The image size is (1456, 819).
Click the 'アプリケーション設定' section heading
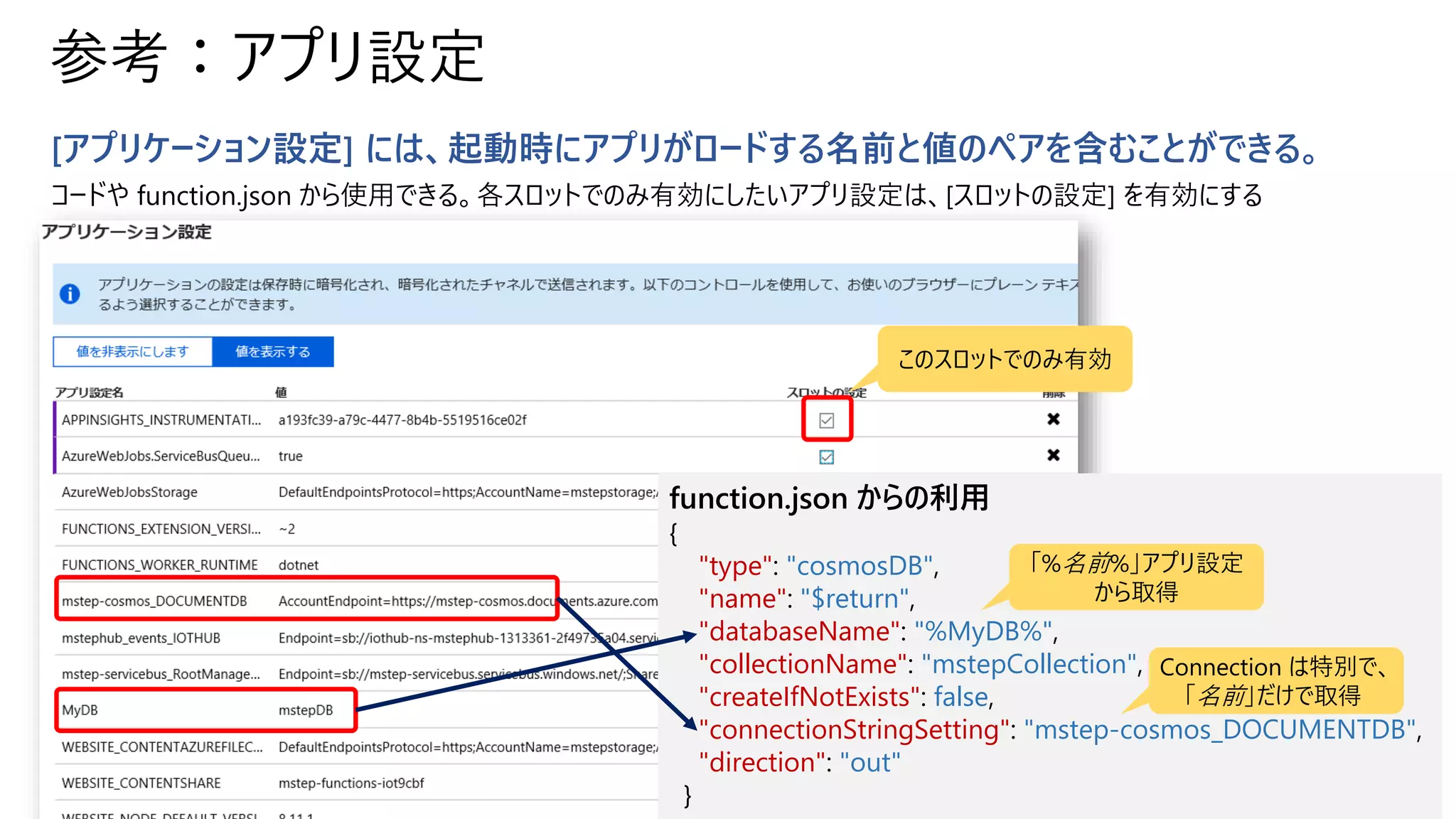click(x=127, y=232)
